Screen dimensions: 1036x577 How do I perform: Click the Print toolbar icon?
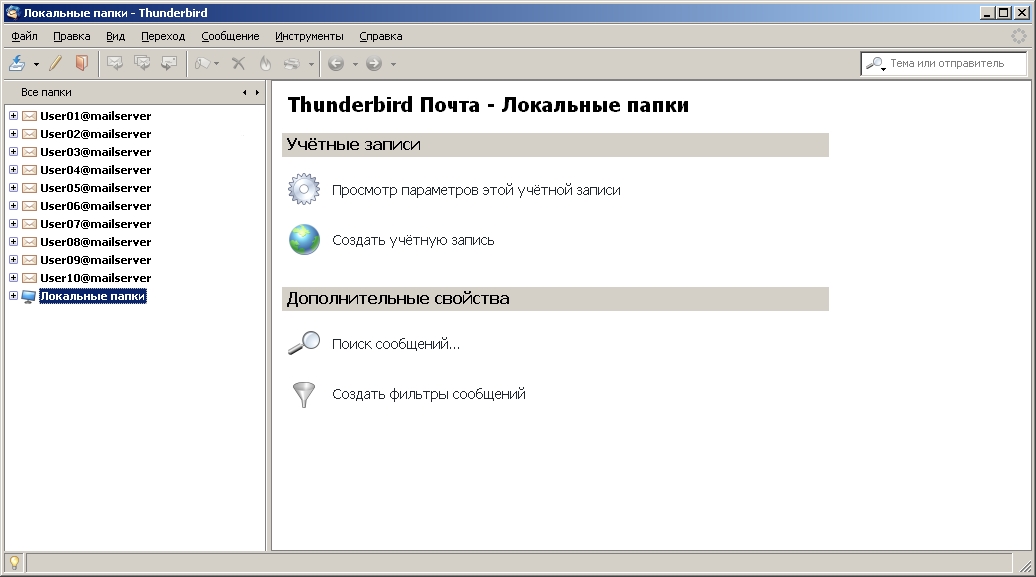[x=291, y=63]
